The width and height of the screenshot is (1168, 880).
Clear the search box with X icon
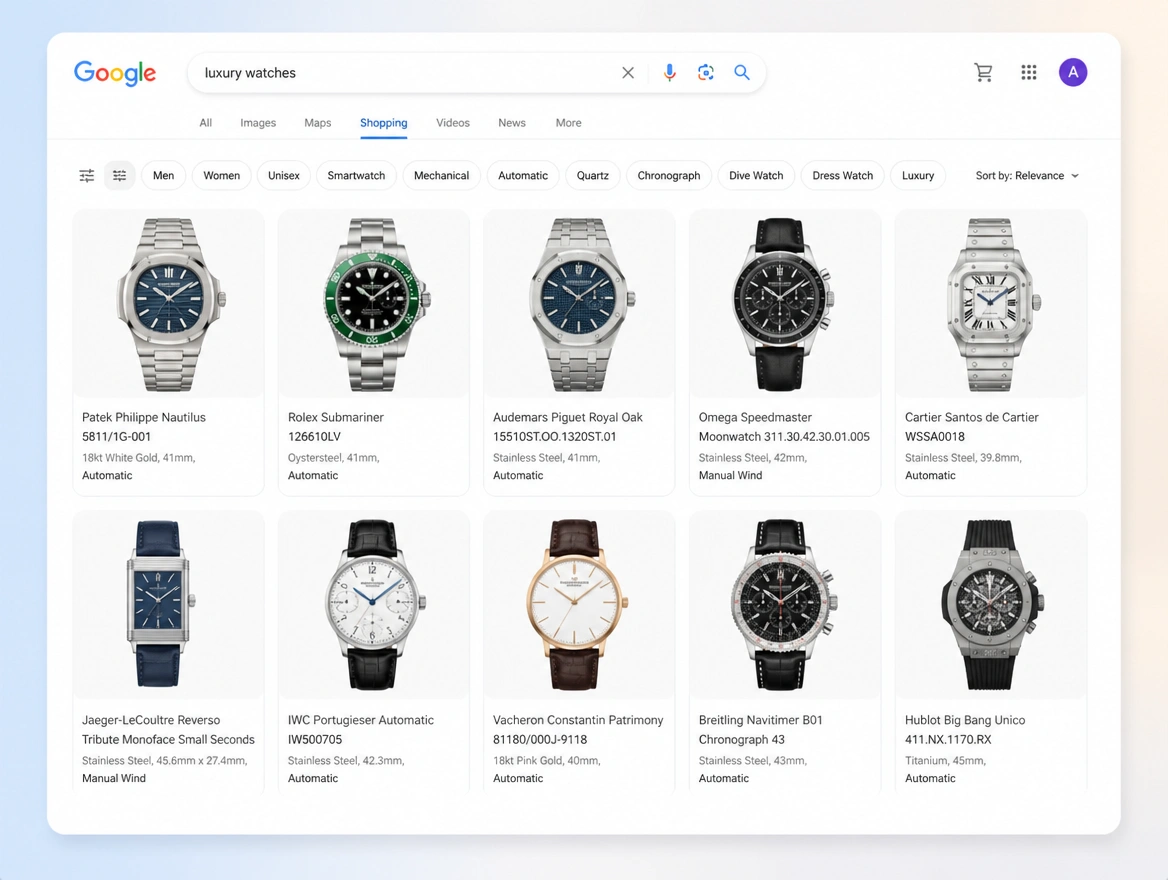[x=628, y=72]
